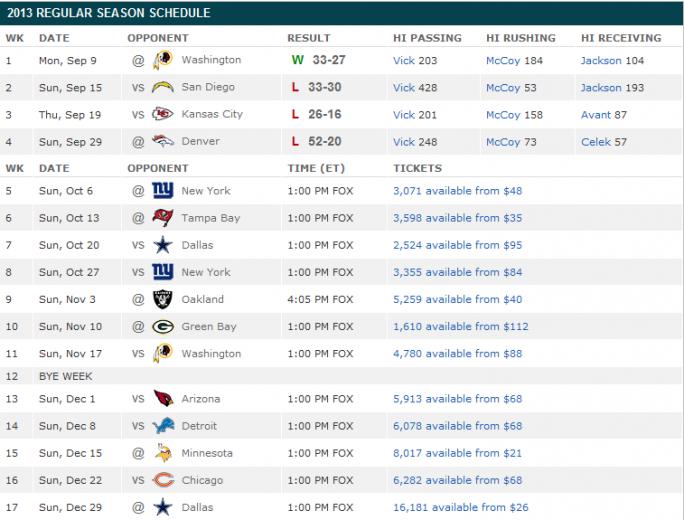Open tickets link 3,355 available from $84
This screenshot has height=520, width=684.
[x=458, y=272]
